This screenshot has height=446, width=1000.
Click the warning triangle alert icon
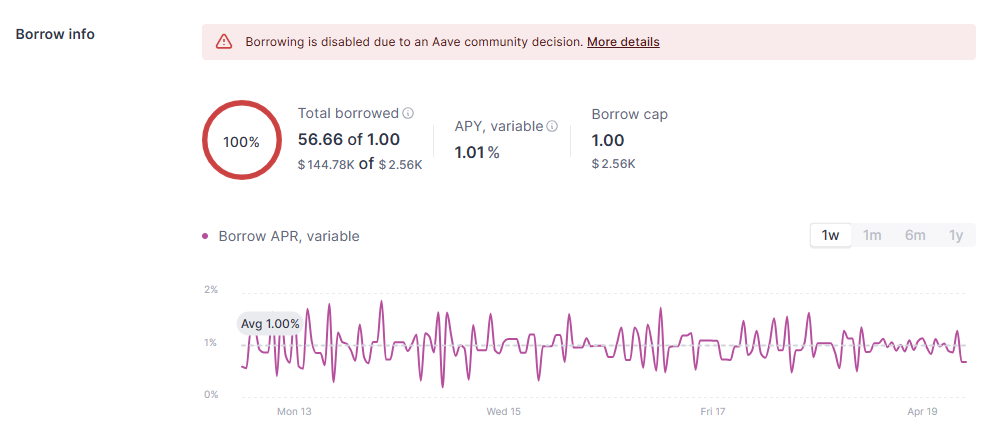point(224,42)
